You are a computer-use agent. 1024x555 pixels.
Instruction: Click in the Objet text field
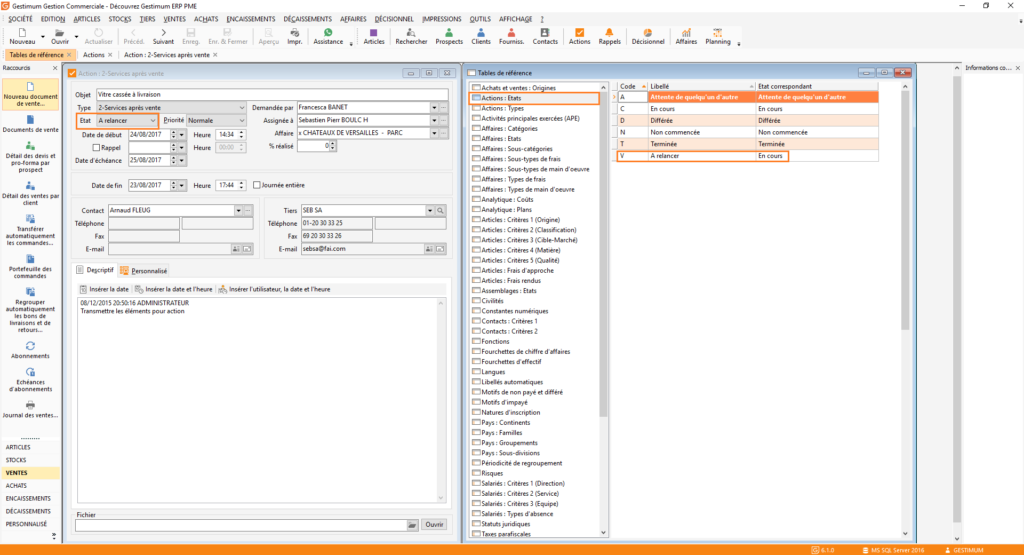(272, 95)
